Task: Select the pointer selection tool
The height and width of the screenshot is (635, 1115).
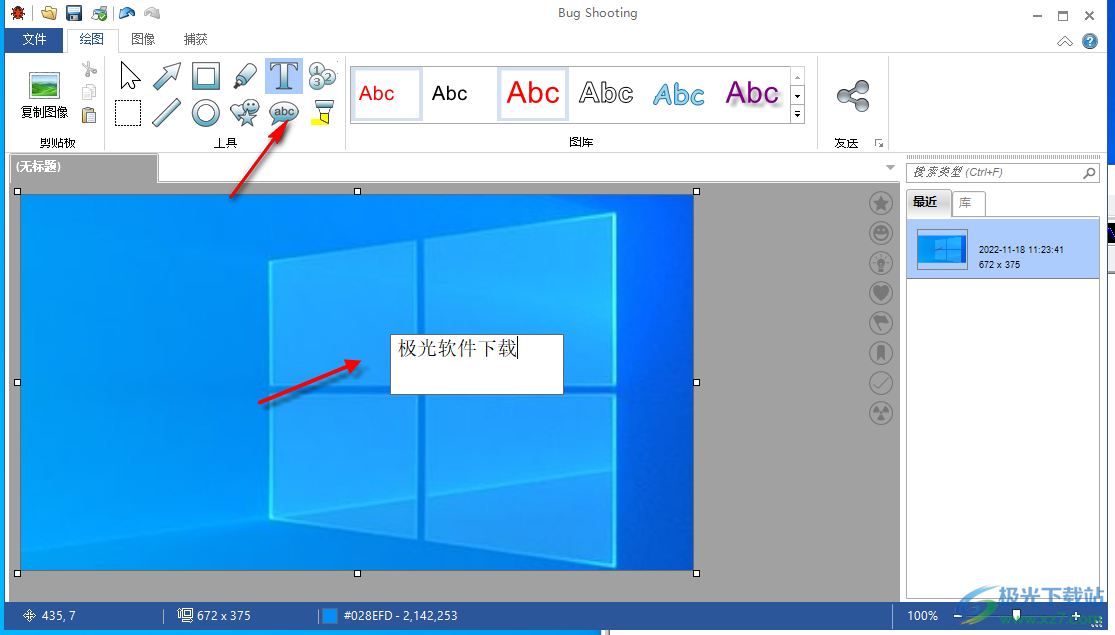Action: 129,76
